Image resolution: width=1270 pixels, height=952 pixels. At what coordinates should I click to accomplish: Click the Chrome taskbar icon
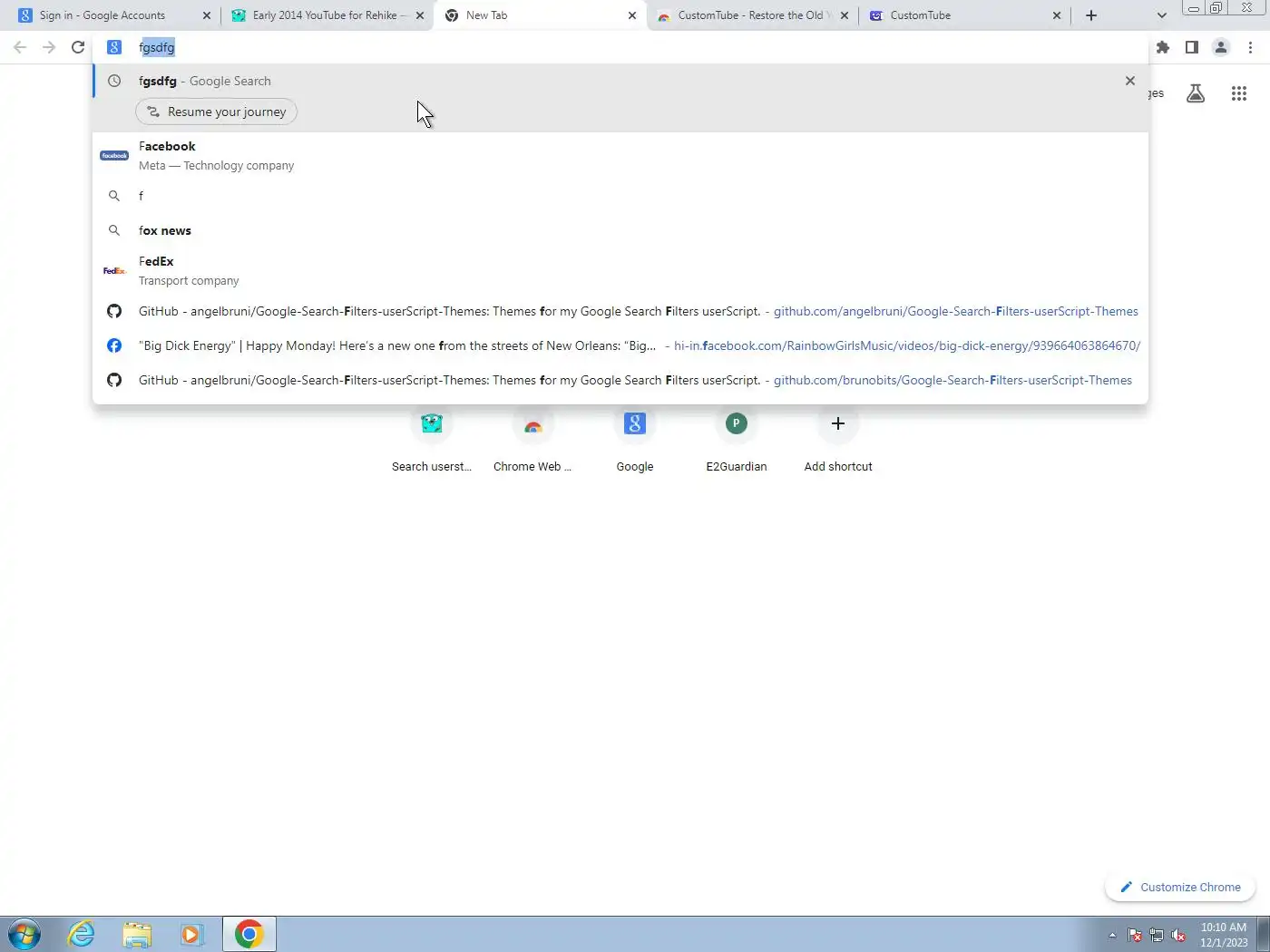pyautogui.click(x=249, y=934)
